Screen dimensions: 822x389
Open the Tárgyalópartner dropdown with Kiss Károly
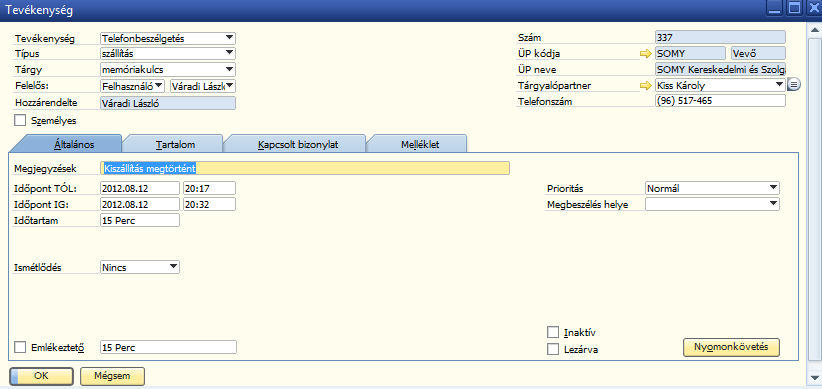click(720, 85)
